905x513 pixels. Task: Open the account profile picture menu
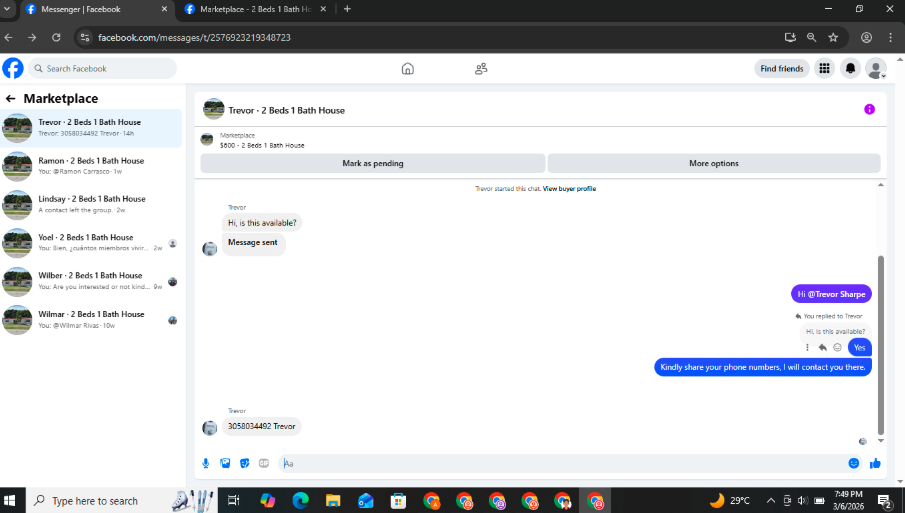pos(876,68)
